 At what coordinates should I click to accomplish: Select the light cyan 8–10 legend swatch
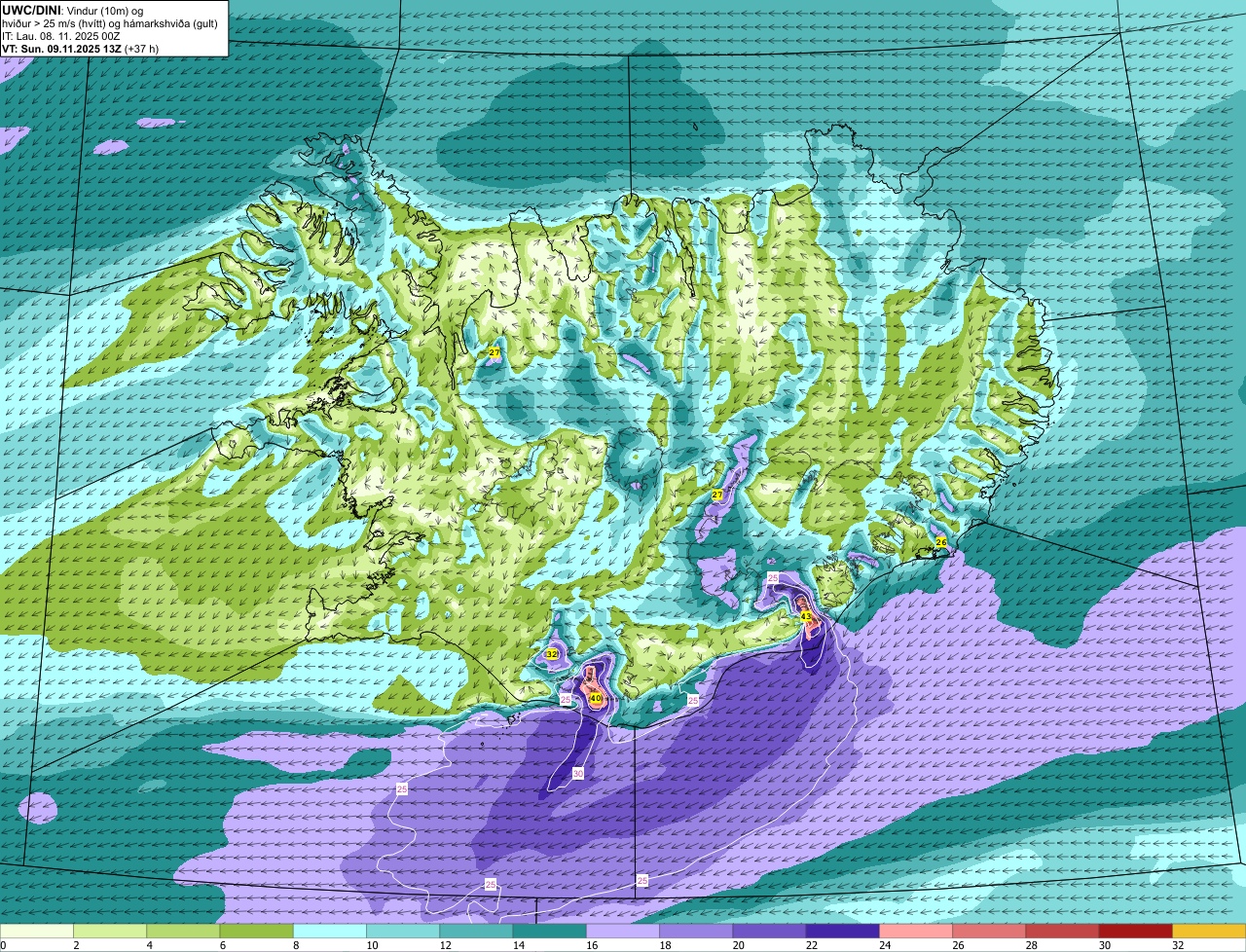(330, 932)
